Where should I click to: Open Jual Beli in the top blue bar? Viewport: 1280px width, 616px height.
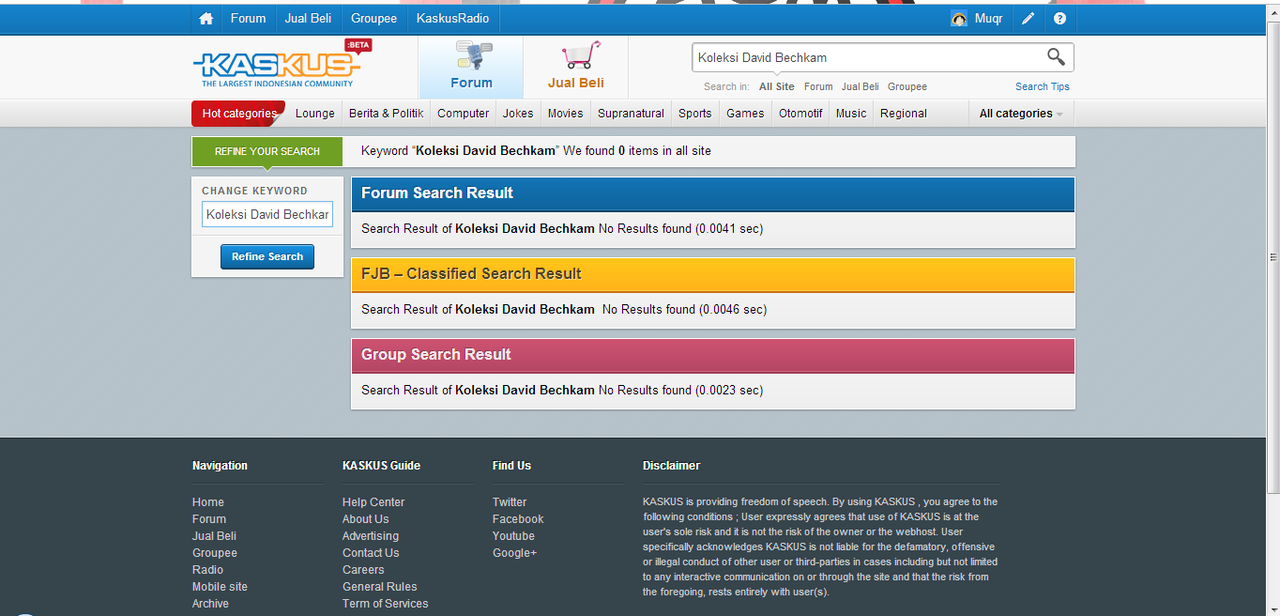tap(308, 19)
